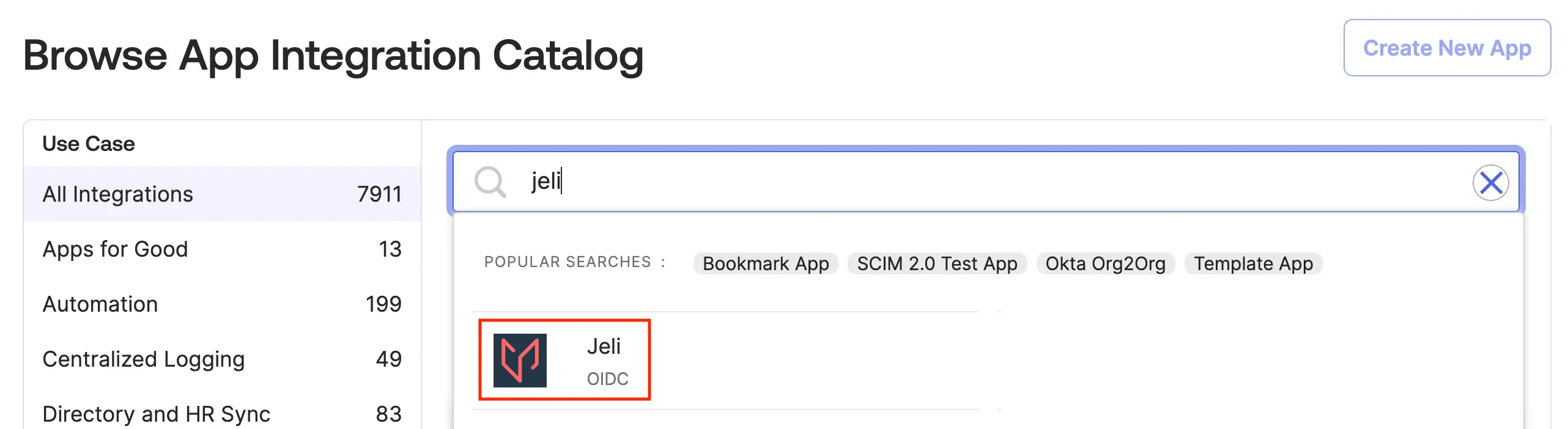
Task: Choose the Centralized Logging category
Action: (143, 359)
